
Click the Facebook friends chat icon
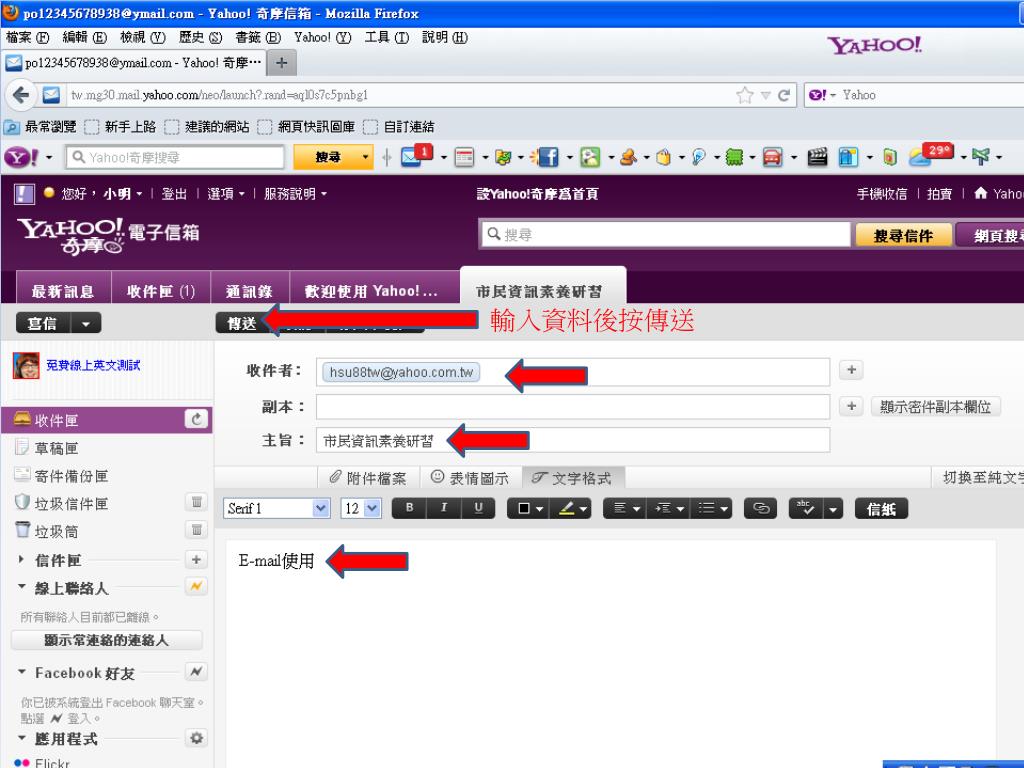coord(196,671)
